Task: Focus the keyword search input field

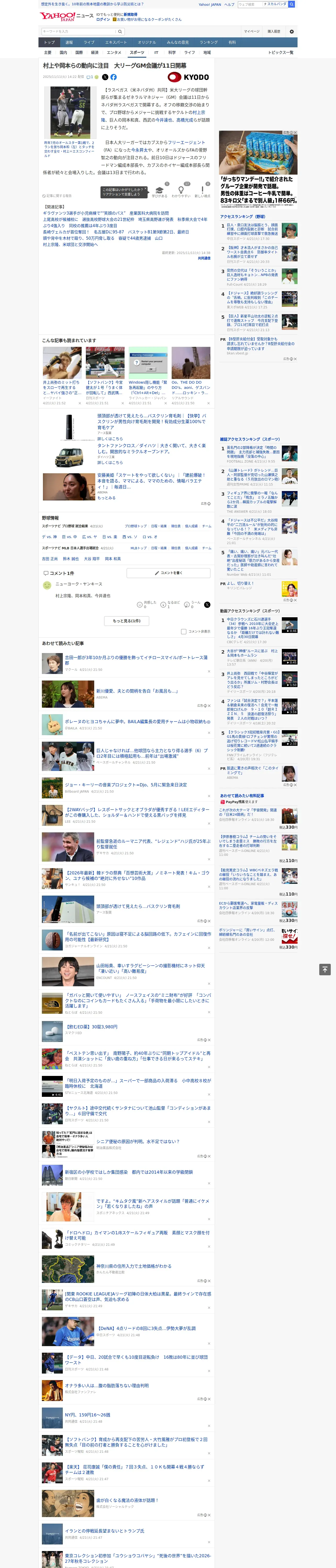Action: click(79, 31)
